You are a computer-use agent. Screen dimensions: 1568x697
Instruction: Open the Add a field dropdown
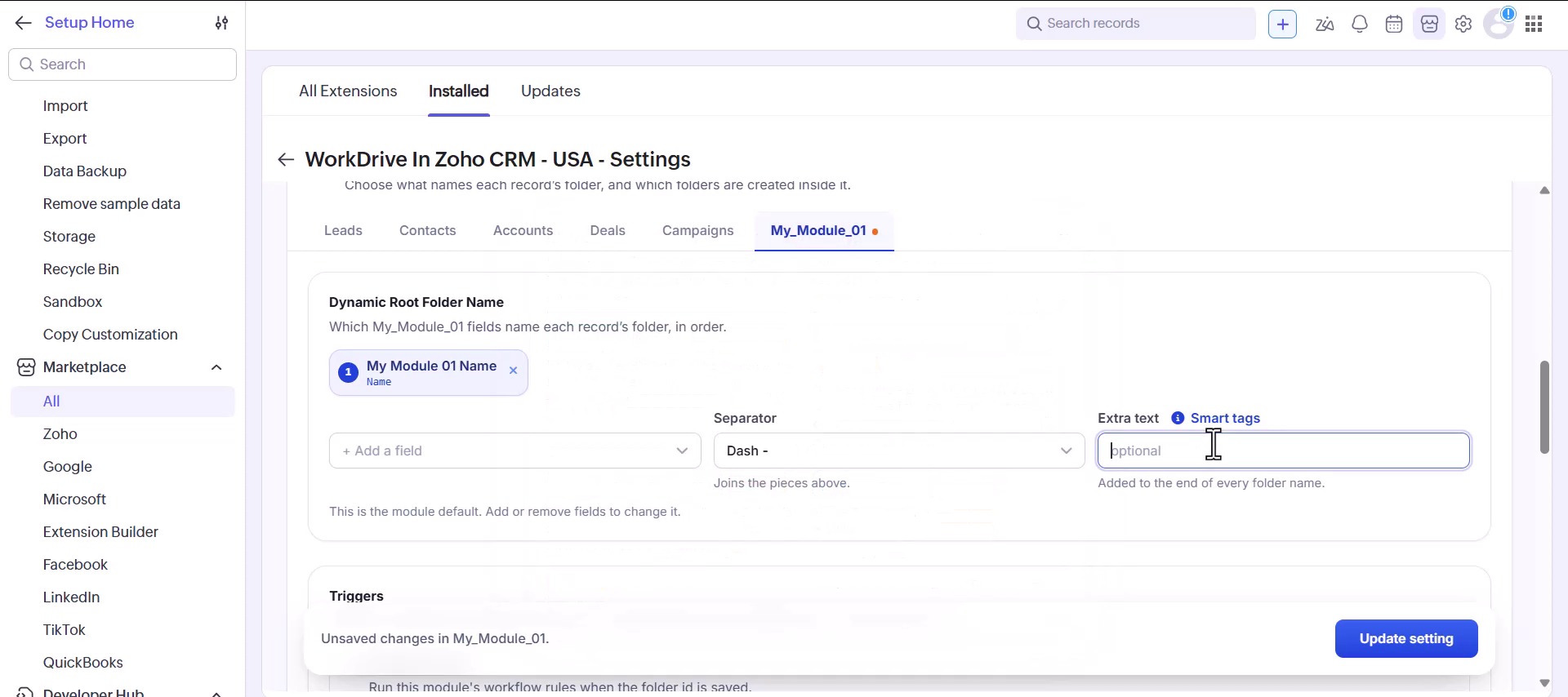[x=514, y=451]
